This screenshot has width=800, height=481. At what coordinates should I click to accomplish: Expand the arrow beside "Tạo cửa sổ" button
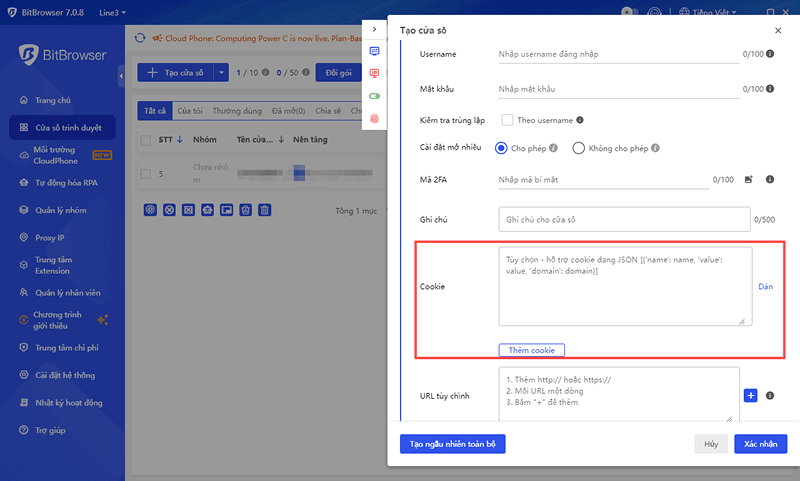coord(220,72)
